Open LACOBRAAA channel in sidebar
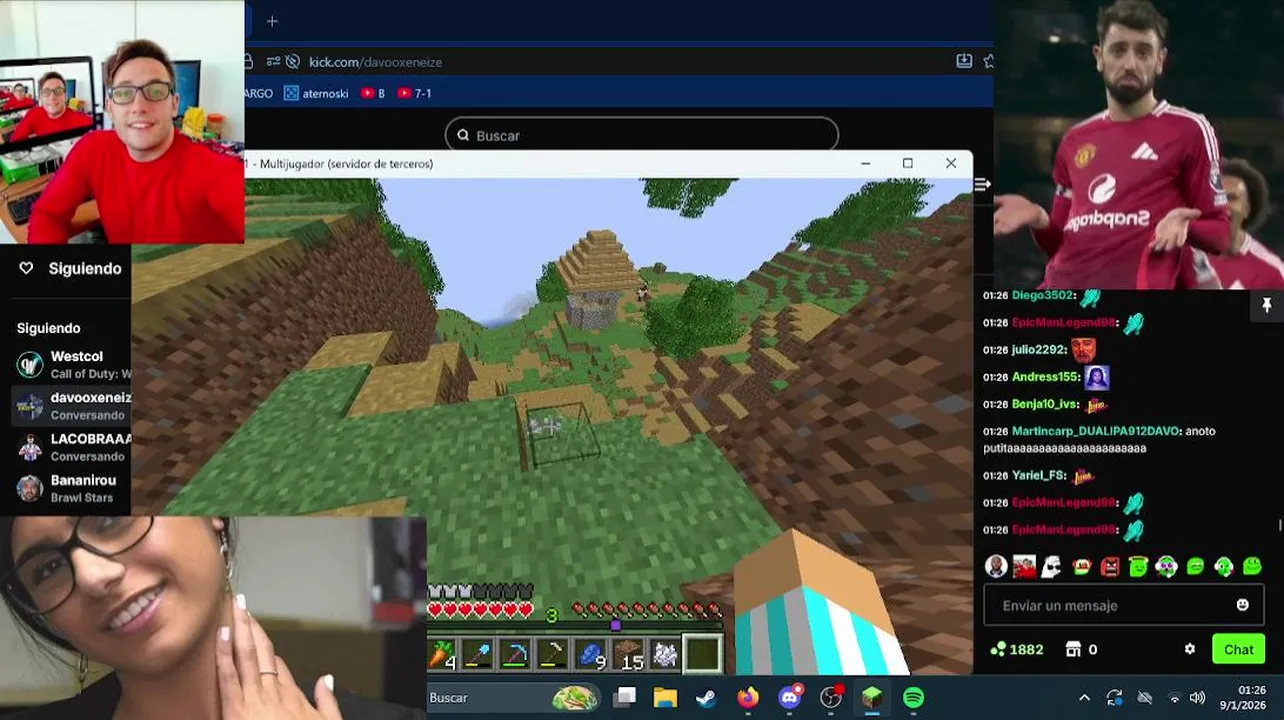The width and height of the screenshot is (1284, 720). coord(70,447)
